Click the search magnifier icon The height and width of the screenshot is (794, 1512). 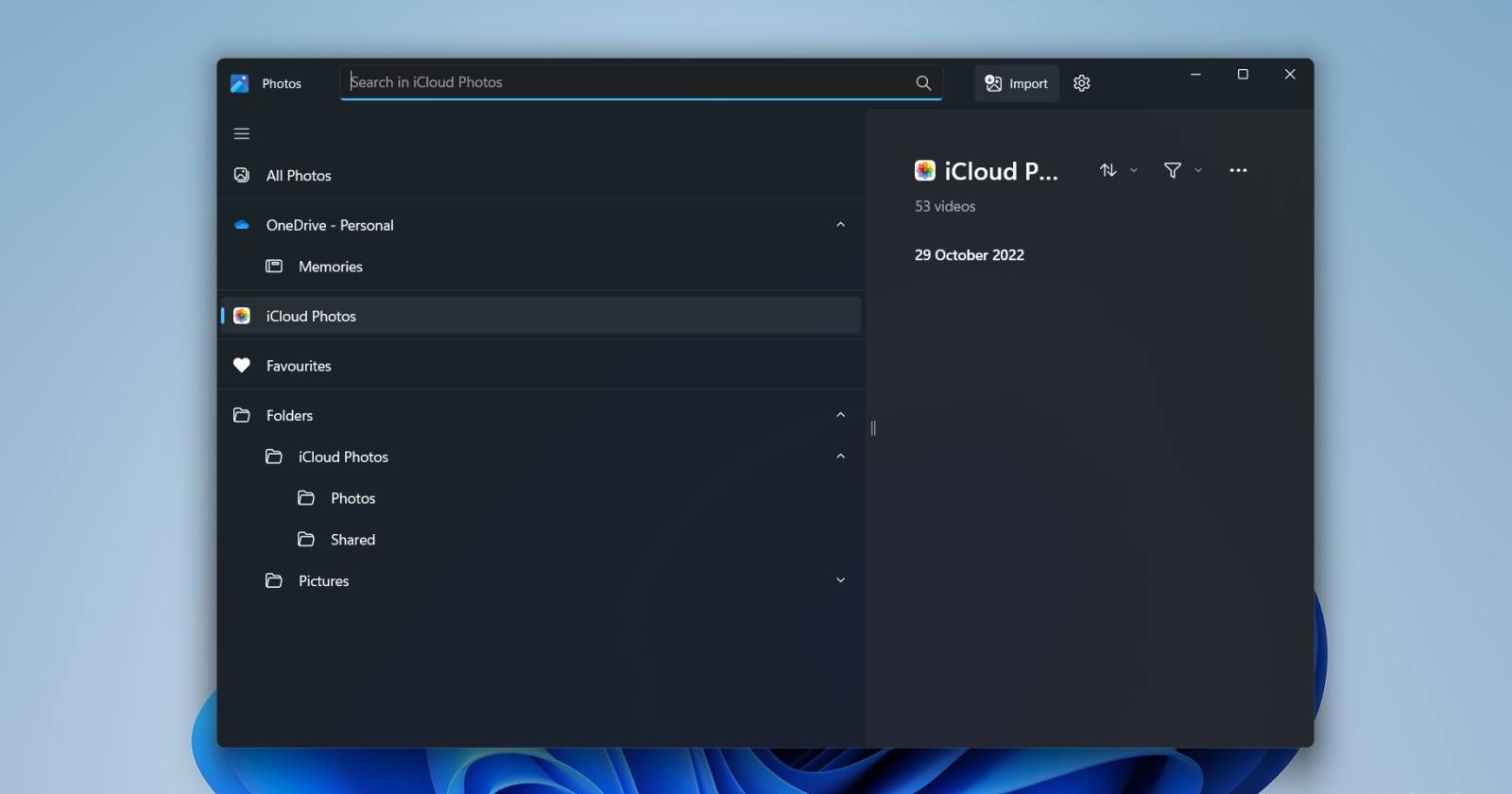click(x=923, y=83)
